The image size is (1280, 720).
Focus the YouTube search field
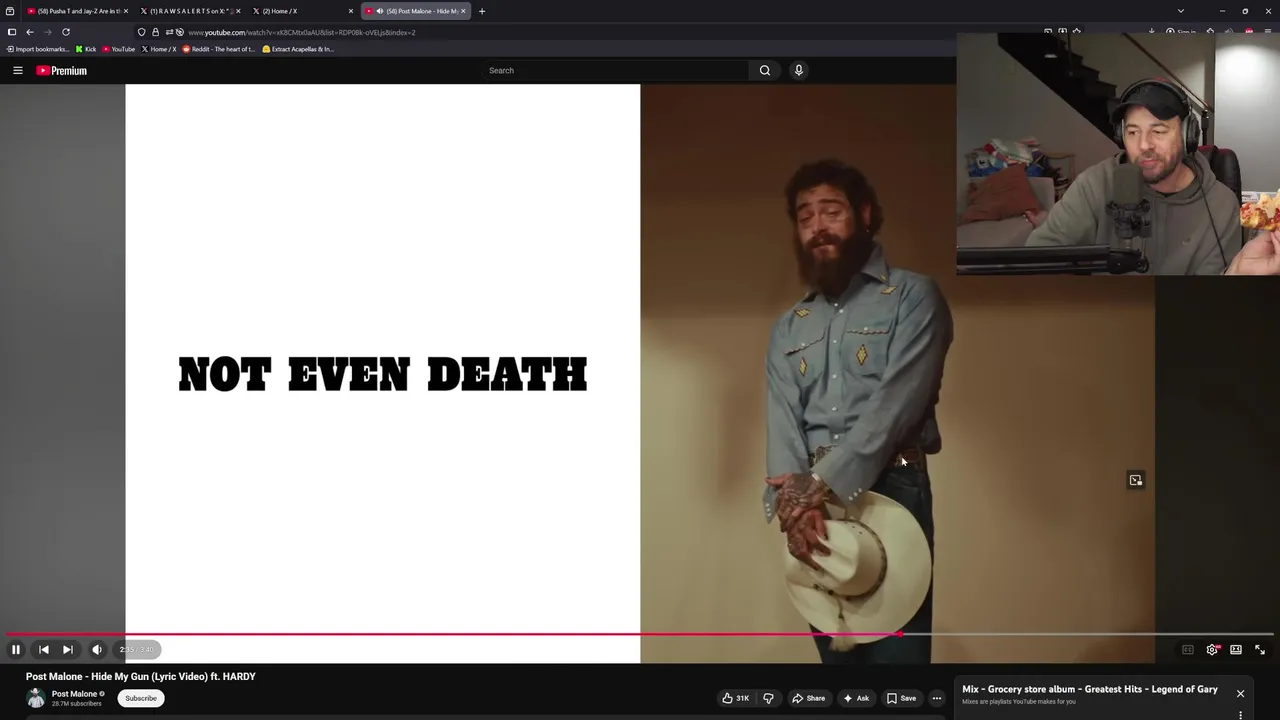coord(615,70)
